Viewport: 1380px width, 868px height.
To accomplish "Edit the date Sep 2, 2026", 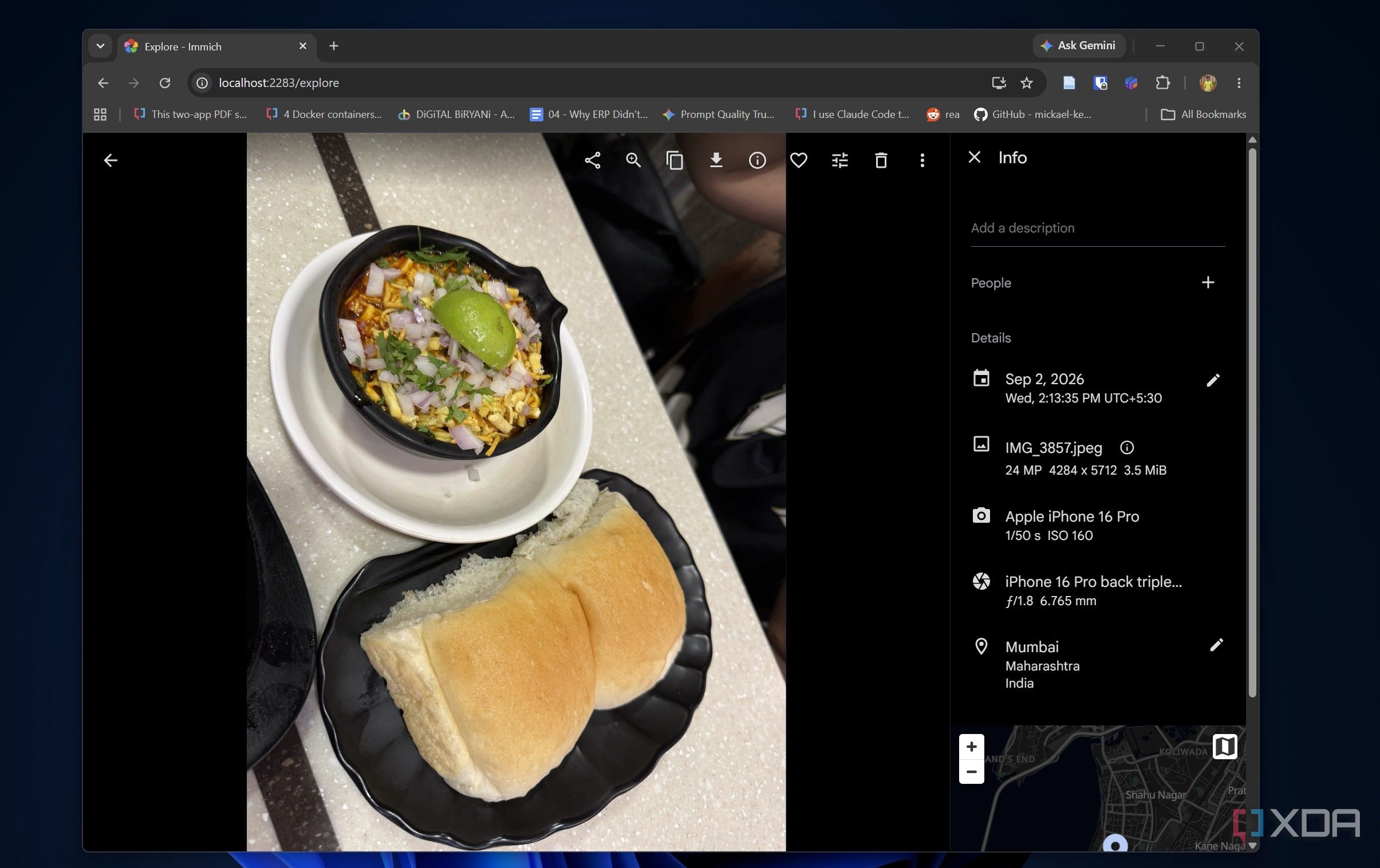I will pyautogui.click(x=1213, y=380).
